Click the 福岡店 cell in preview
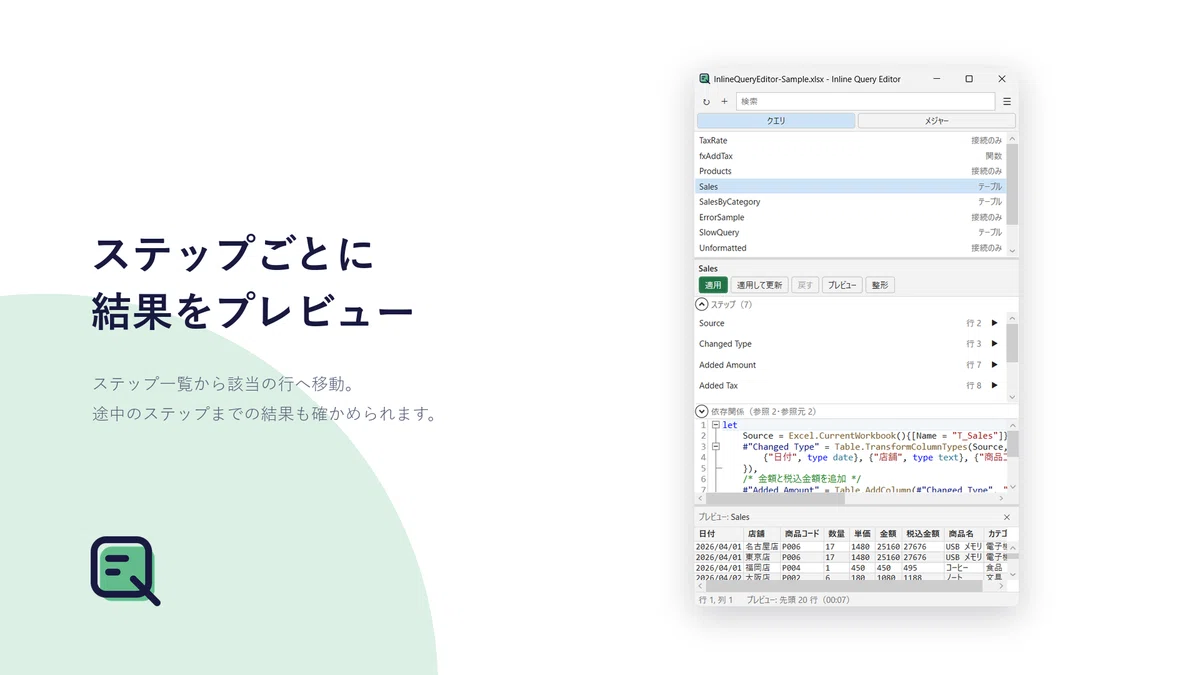The width and height of the screenshot is (1200, 675). (762, 567)
